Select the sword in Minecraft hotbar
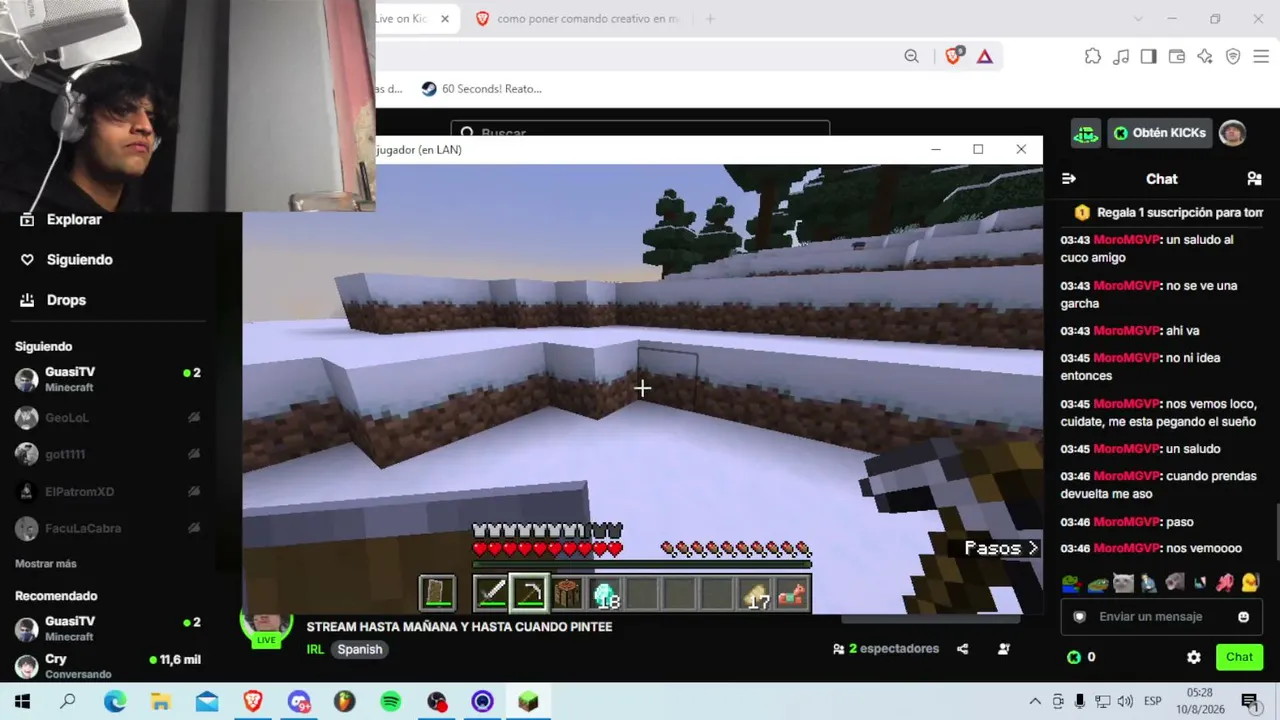Image resolution: width=1280 pixels, height=720 pixels. coord(491,594)
